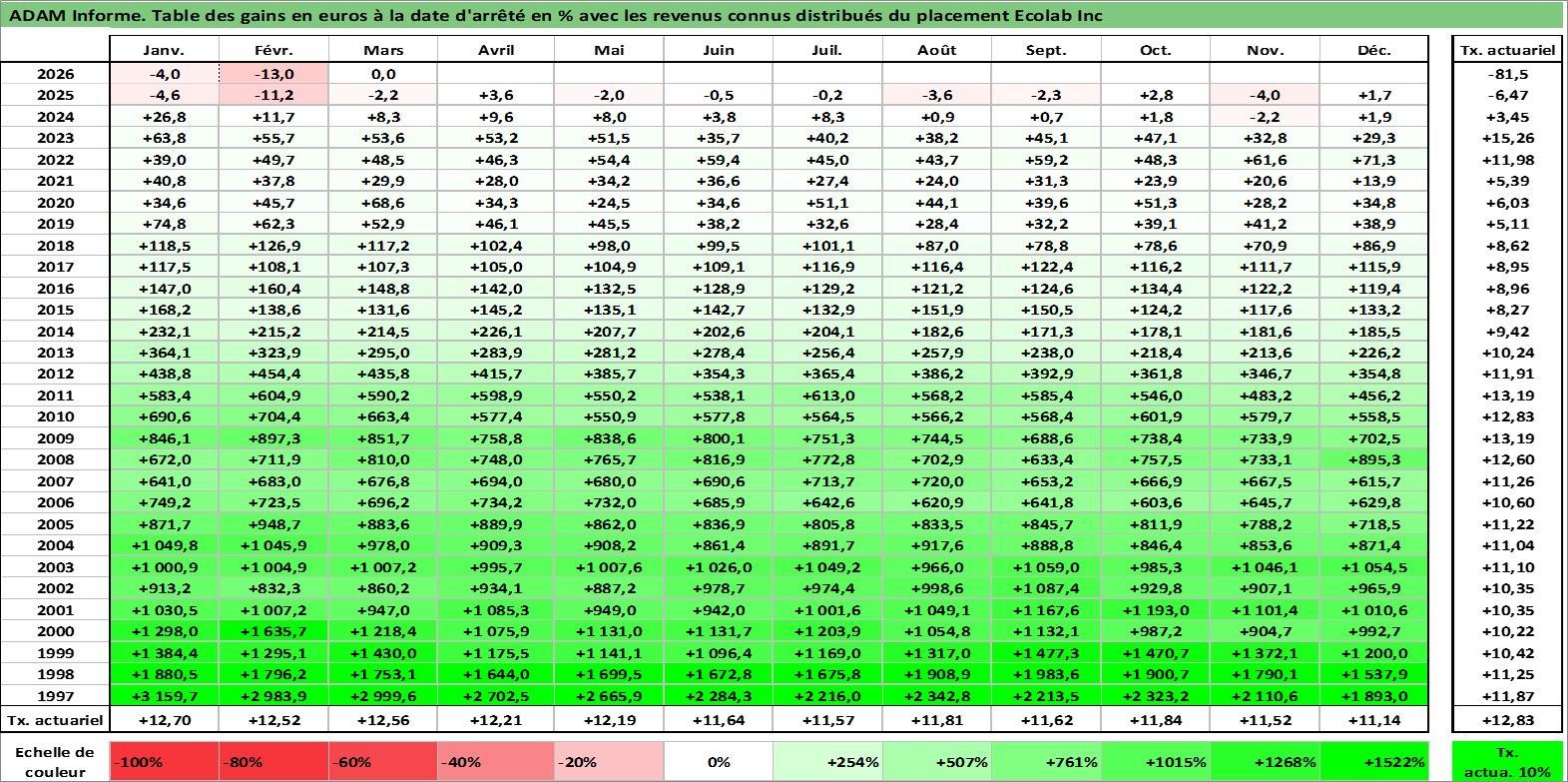Select the 'Févr.' column header
Screen dimensions: 1568x782
point(273,50)
